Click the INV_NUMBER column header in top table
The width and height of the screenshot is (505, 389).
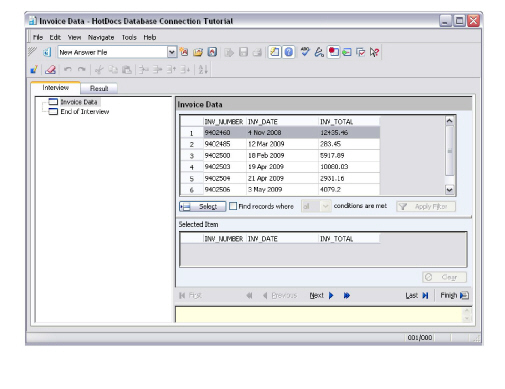pos(224,121)
